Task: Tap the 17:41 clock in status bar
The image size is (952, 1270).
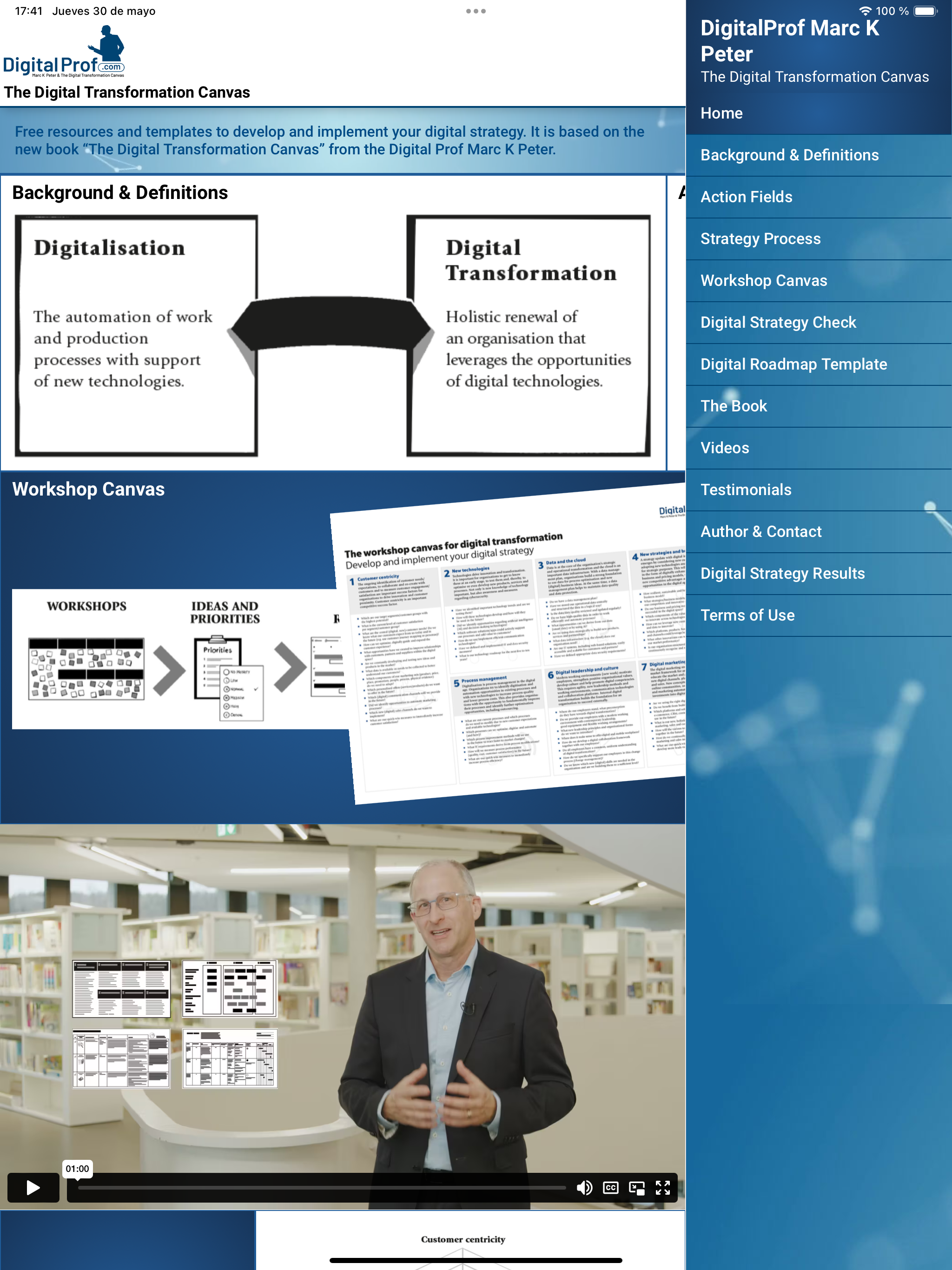Action: click(29, 11)
